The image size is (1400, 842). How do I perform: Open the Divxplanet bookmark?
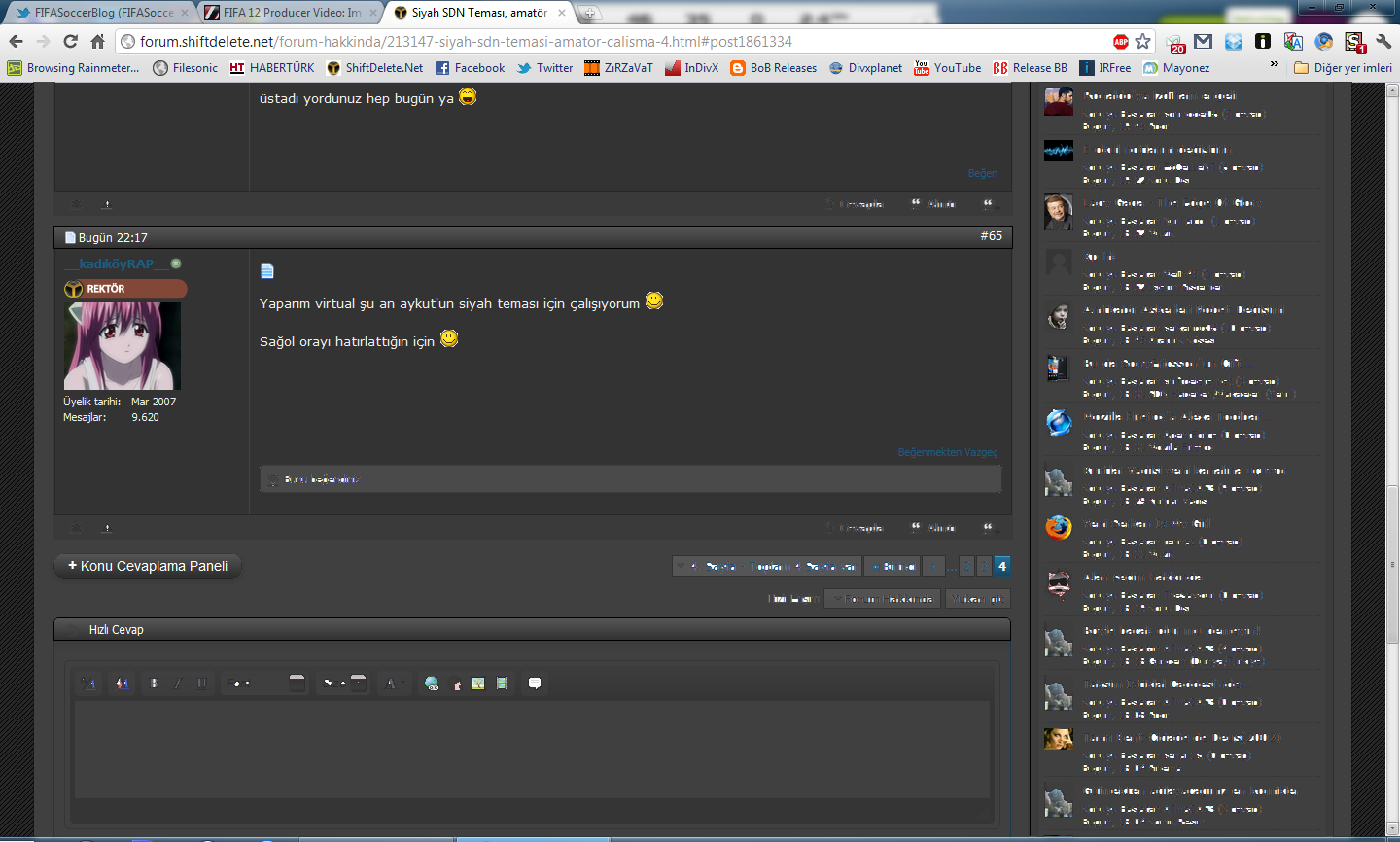point(865,68)
